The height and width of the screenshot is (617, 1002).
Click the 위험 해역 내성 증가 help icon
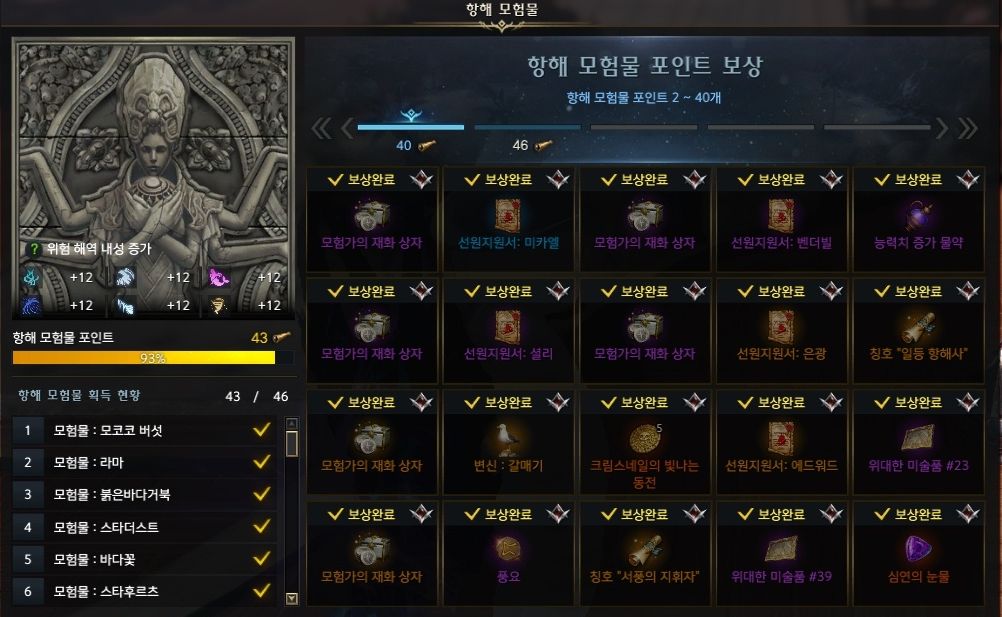(x=34, y=249)
